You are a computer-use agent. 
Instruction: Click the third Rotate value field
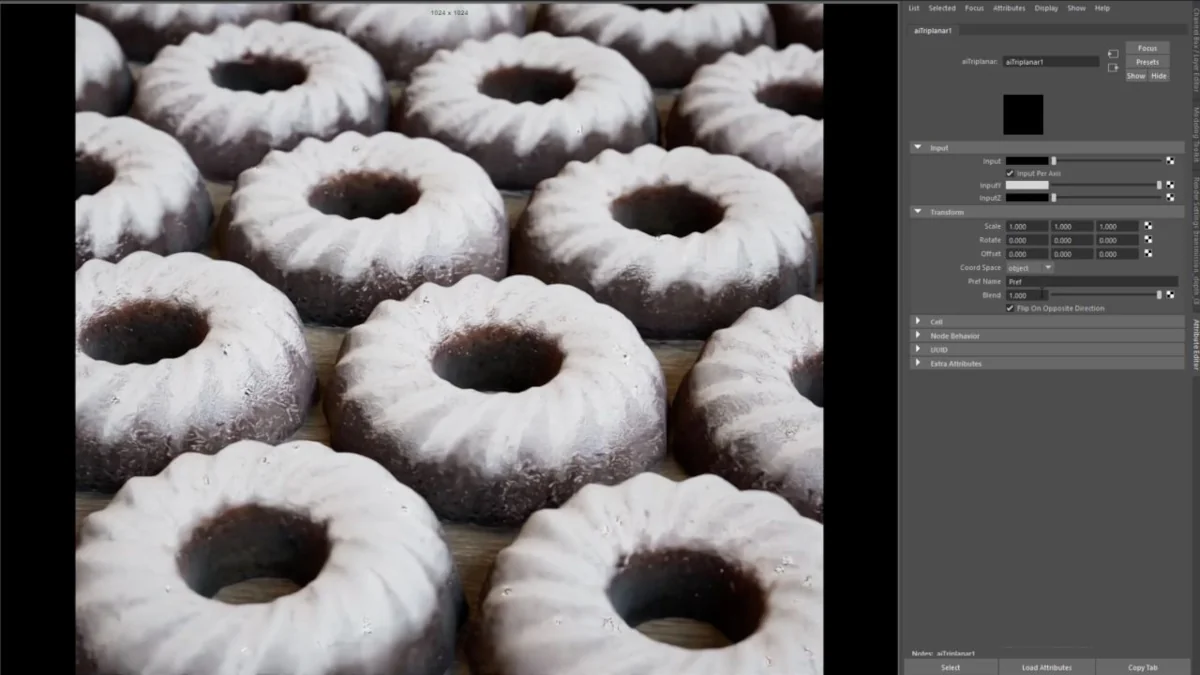[1117, 240]
